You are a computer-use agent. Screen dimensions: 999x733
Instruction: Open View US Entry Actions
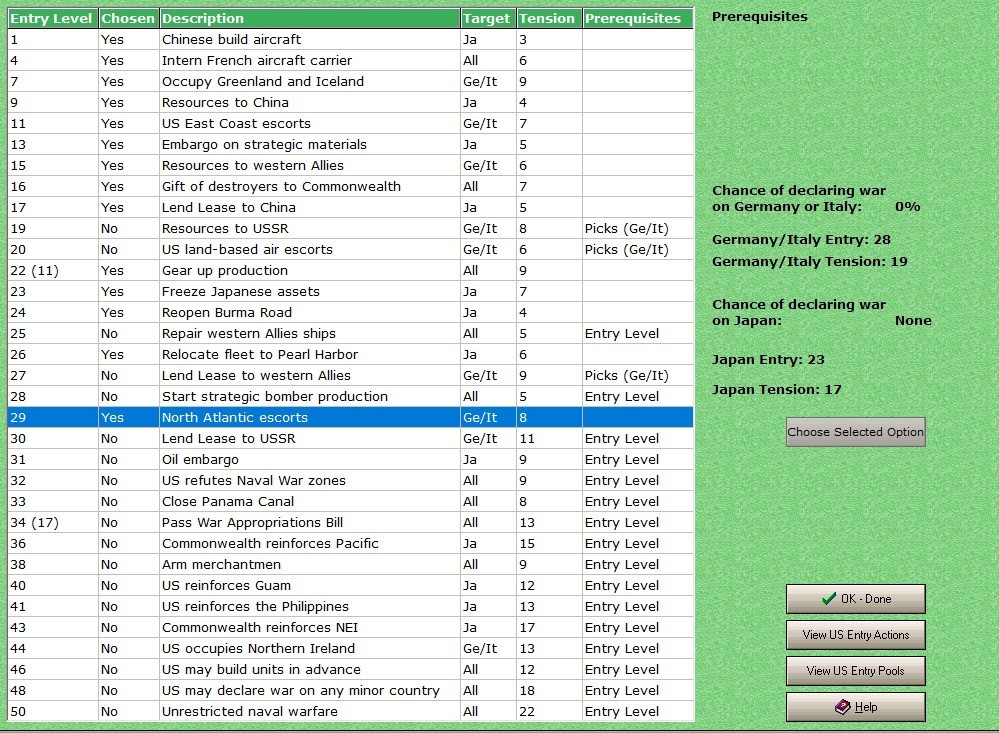[856, 635]
